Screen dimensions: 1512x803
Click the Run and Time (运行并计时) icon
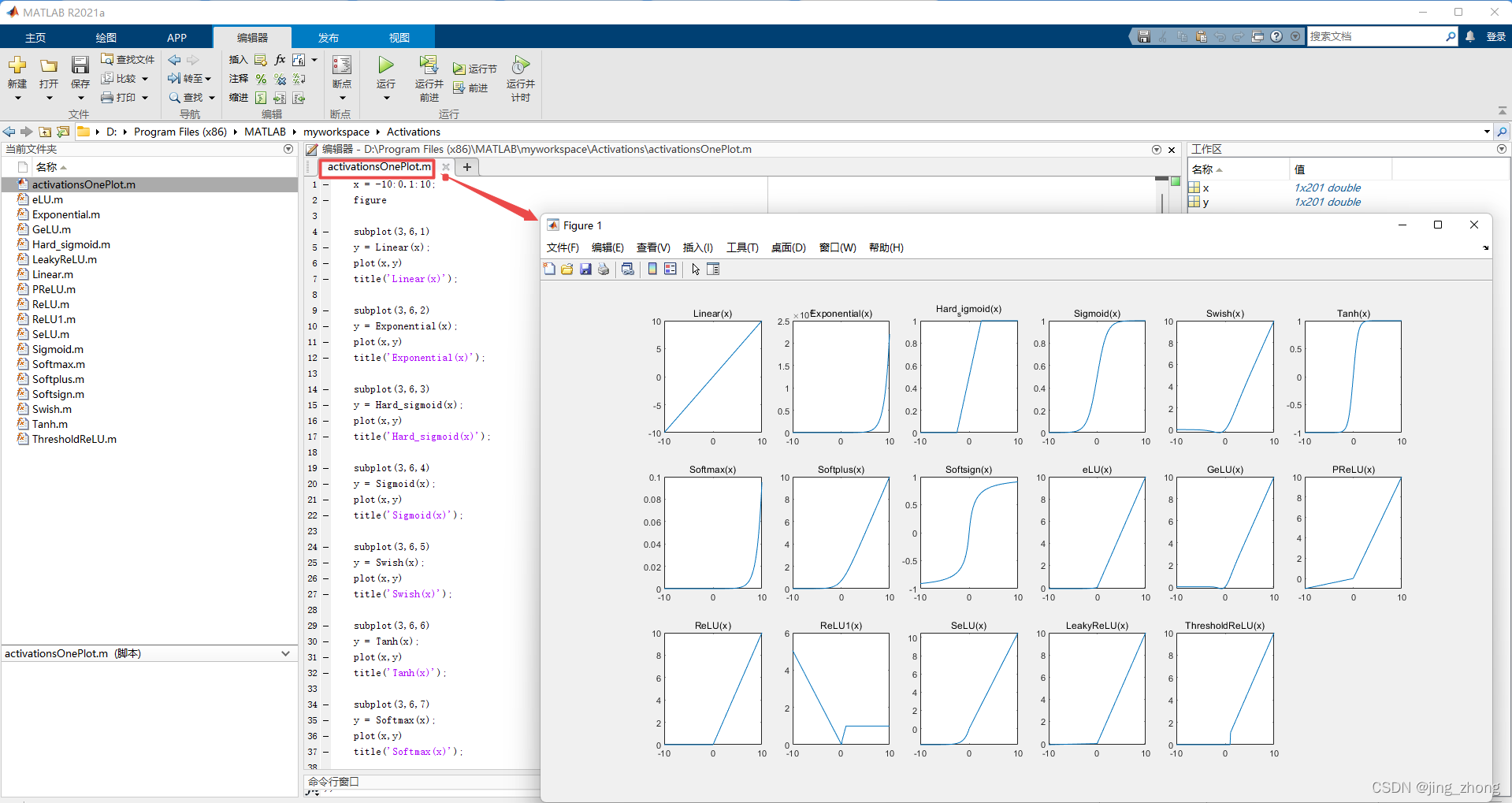click(520, 65)
